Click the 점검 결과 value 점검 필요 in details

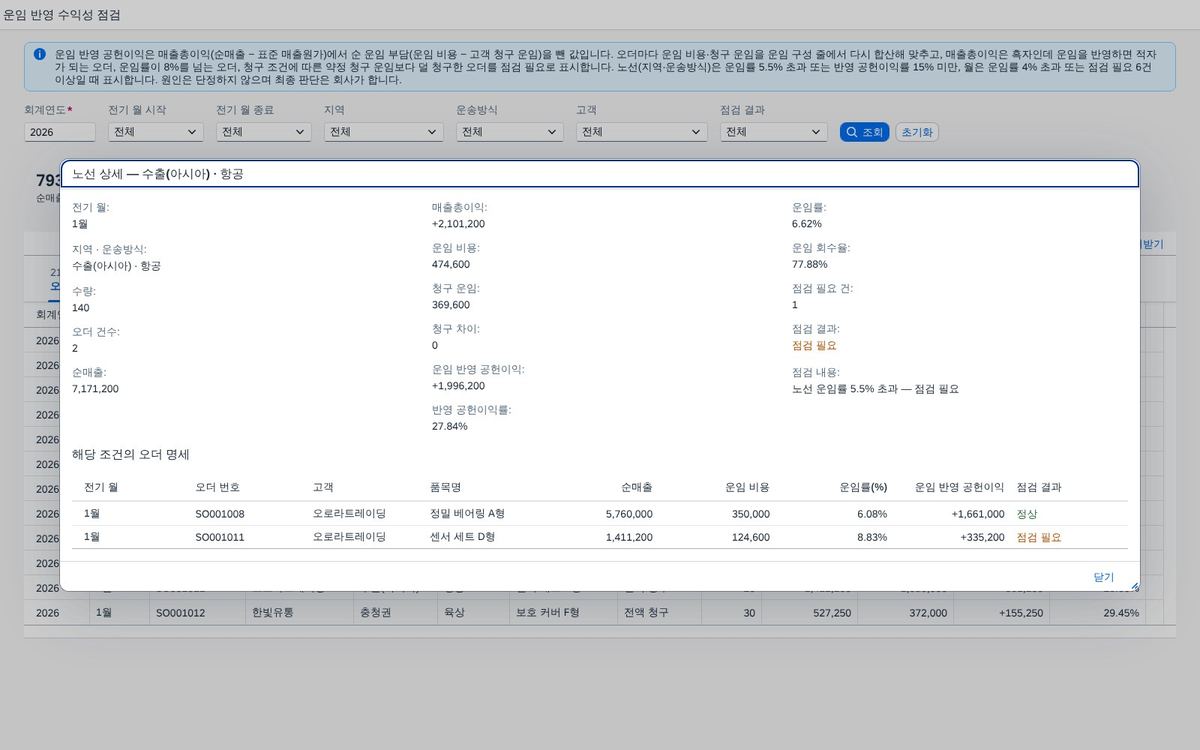pyautogui.click(x=814, y=345)
